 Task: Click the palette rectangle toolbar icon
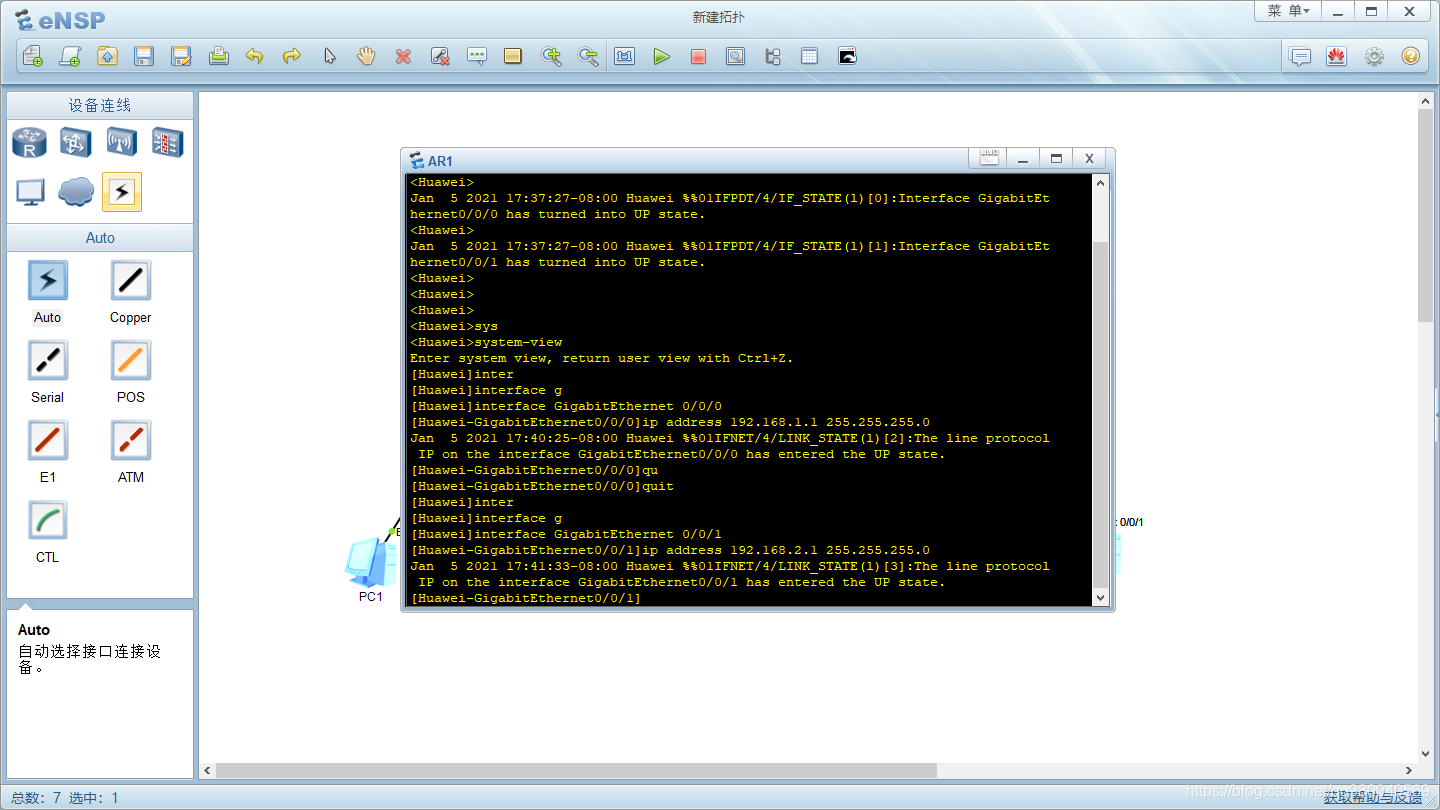tap(513, 57)
